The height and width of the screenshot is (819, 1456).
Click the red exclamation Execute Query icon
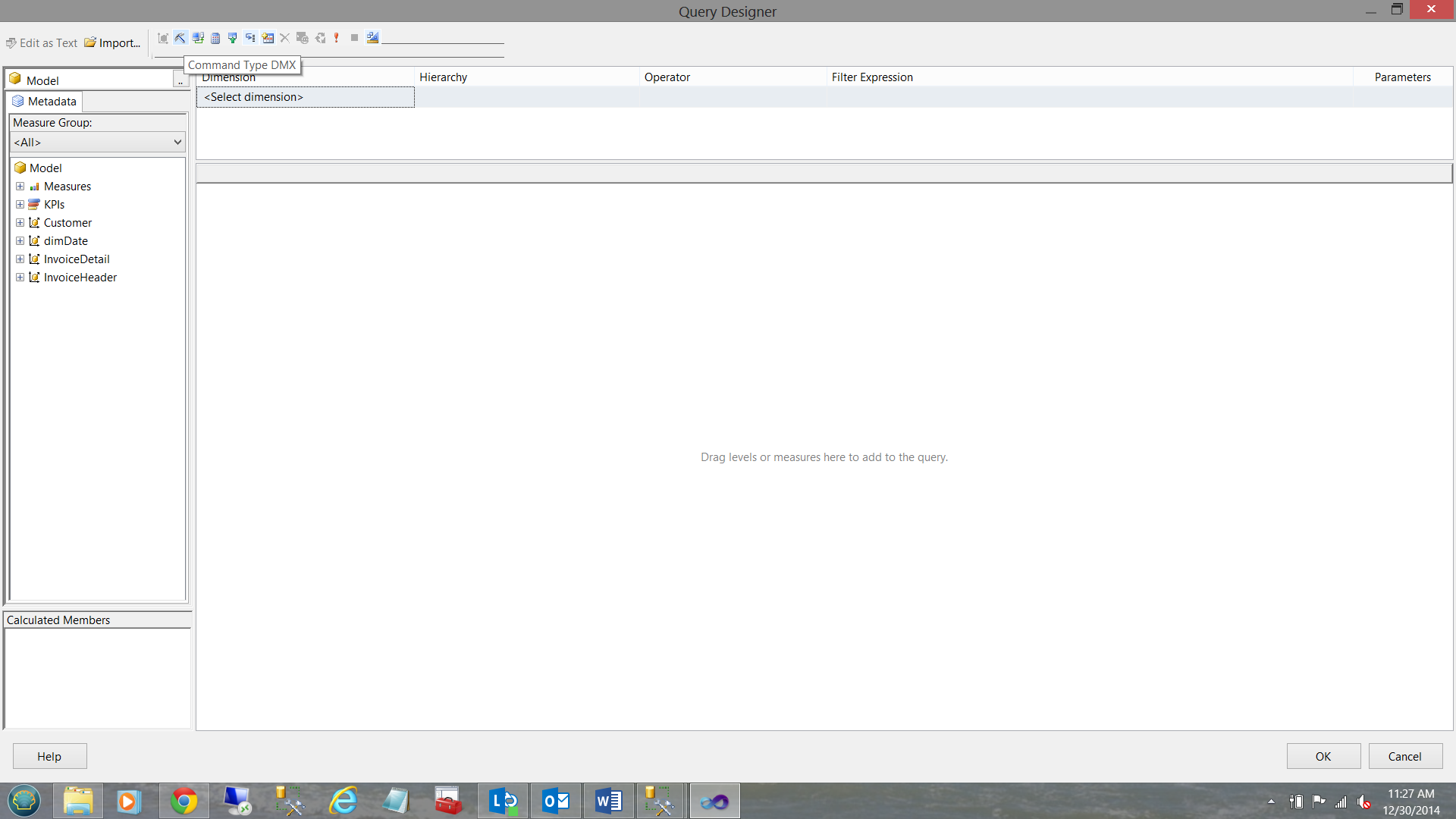pos(337,38)
